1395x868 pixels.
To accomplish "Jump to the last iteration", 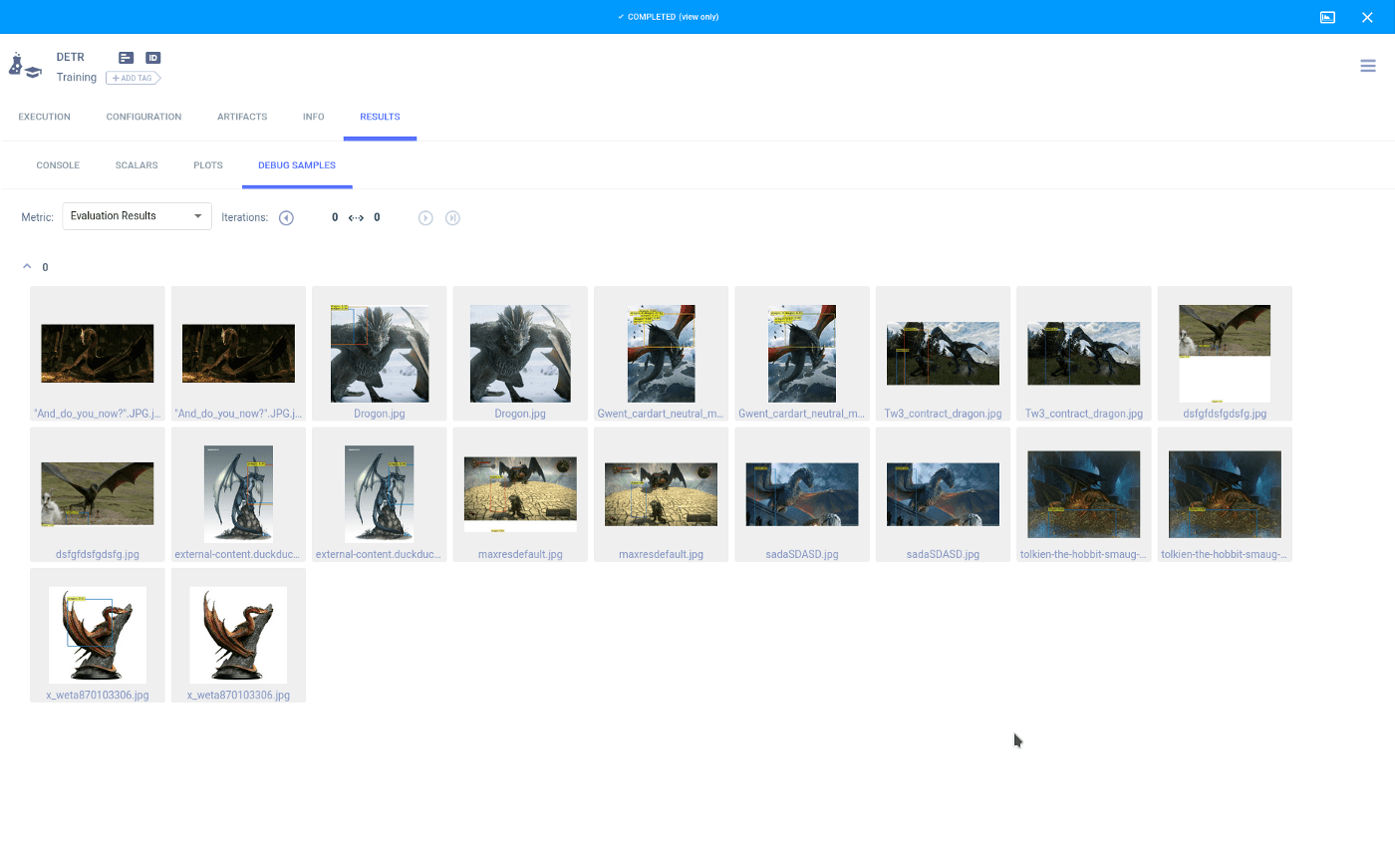I will [452, 218].
